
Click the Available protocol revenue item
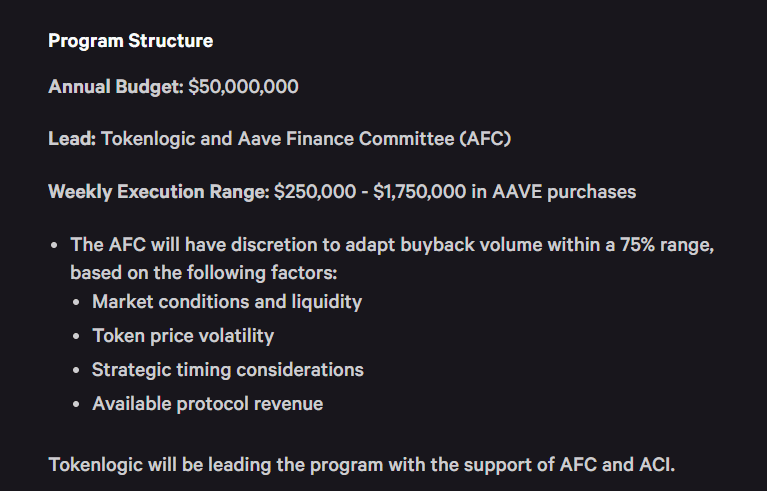click(208, 404)
